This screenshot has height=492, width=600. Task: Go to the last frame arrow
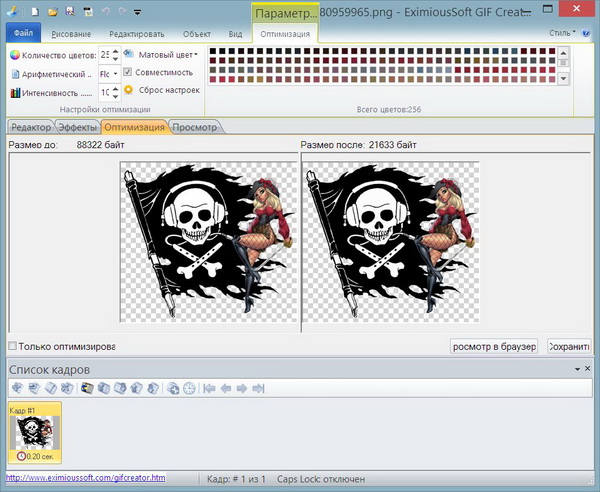click(x=258, y=389)
